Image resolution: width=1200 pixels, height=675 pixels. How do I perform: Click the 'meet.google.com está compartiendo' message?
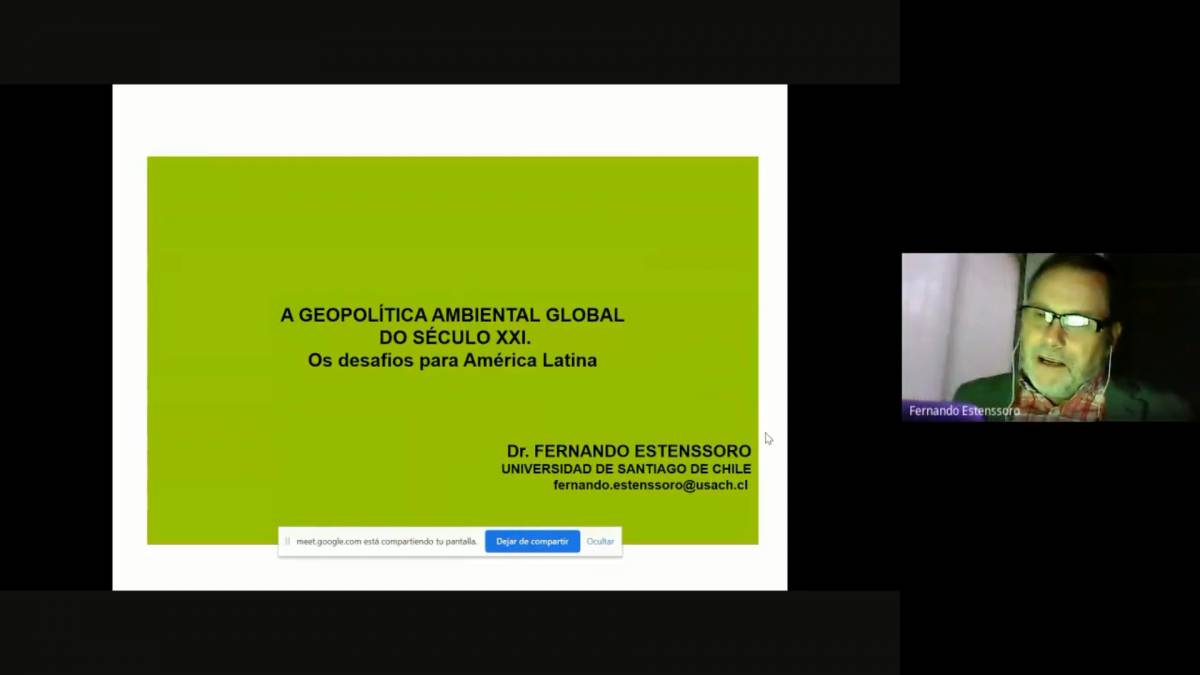coord(386,541)
